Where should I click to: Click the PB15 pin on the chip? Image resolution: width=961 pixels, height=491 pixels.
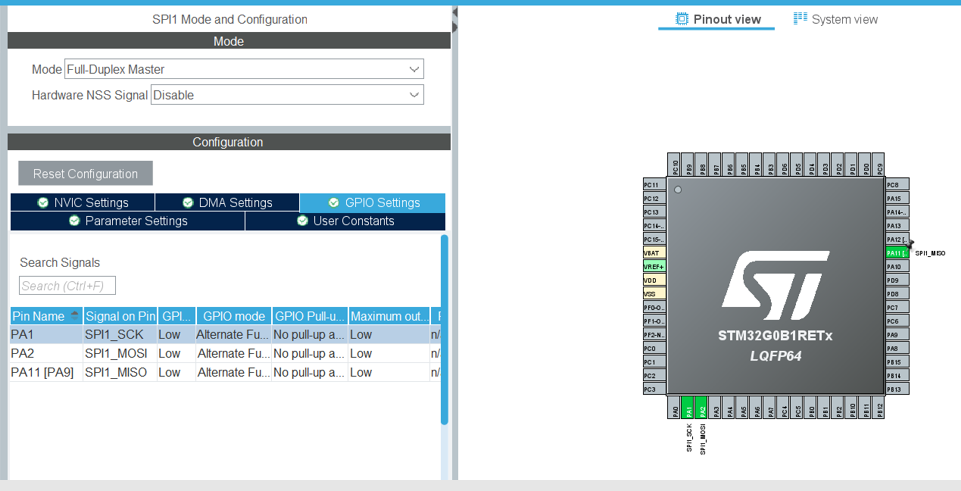tap(897, 362)
